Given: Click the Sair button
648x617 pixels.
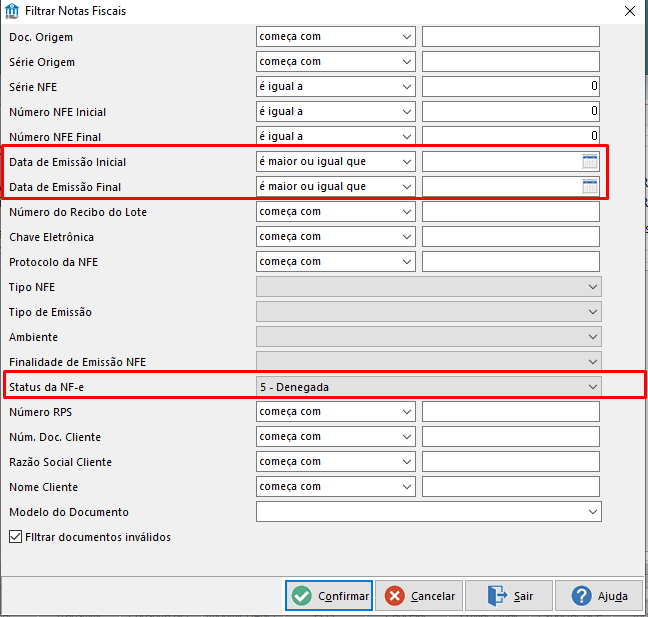Looking at the screenshot, I should pos(509,596).
